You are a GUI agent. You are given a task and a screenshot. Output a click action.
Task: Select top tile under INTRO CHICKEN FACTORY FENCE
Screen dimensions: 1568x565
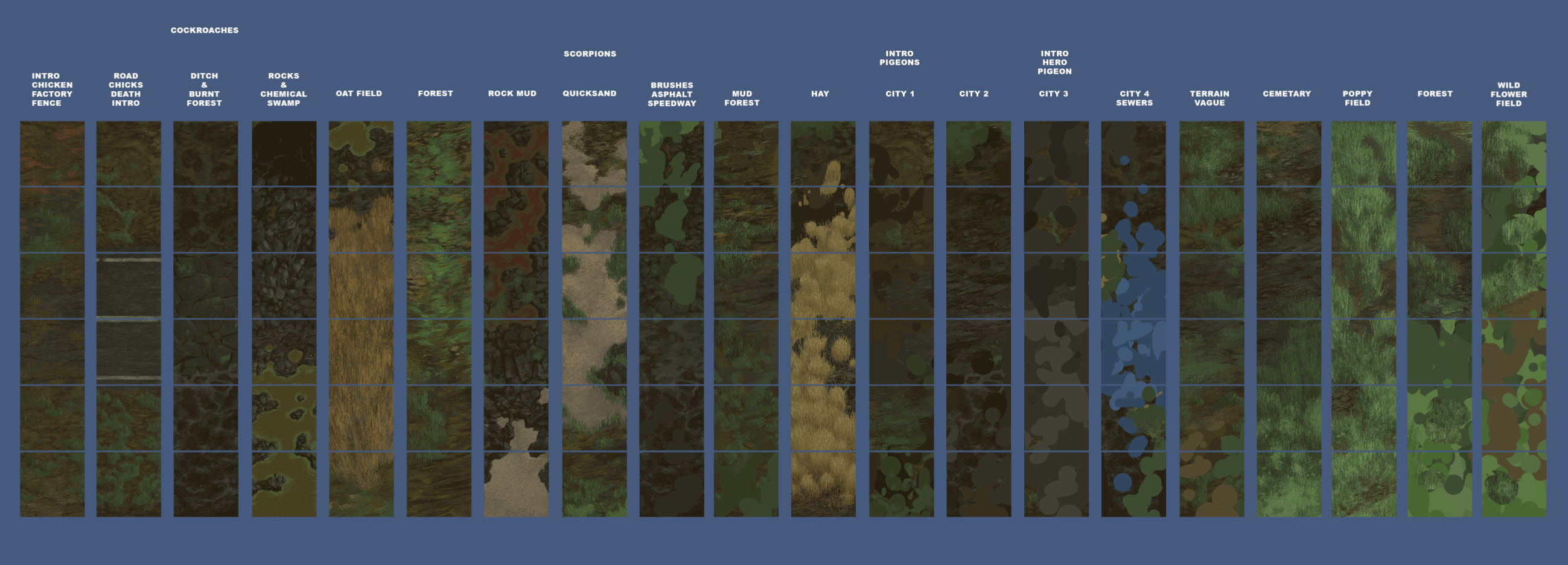click(x=53, y=153)
